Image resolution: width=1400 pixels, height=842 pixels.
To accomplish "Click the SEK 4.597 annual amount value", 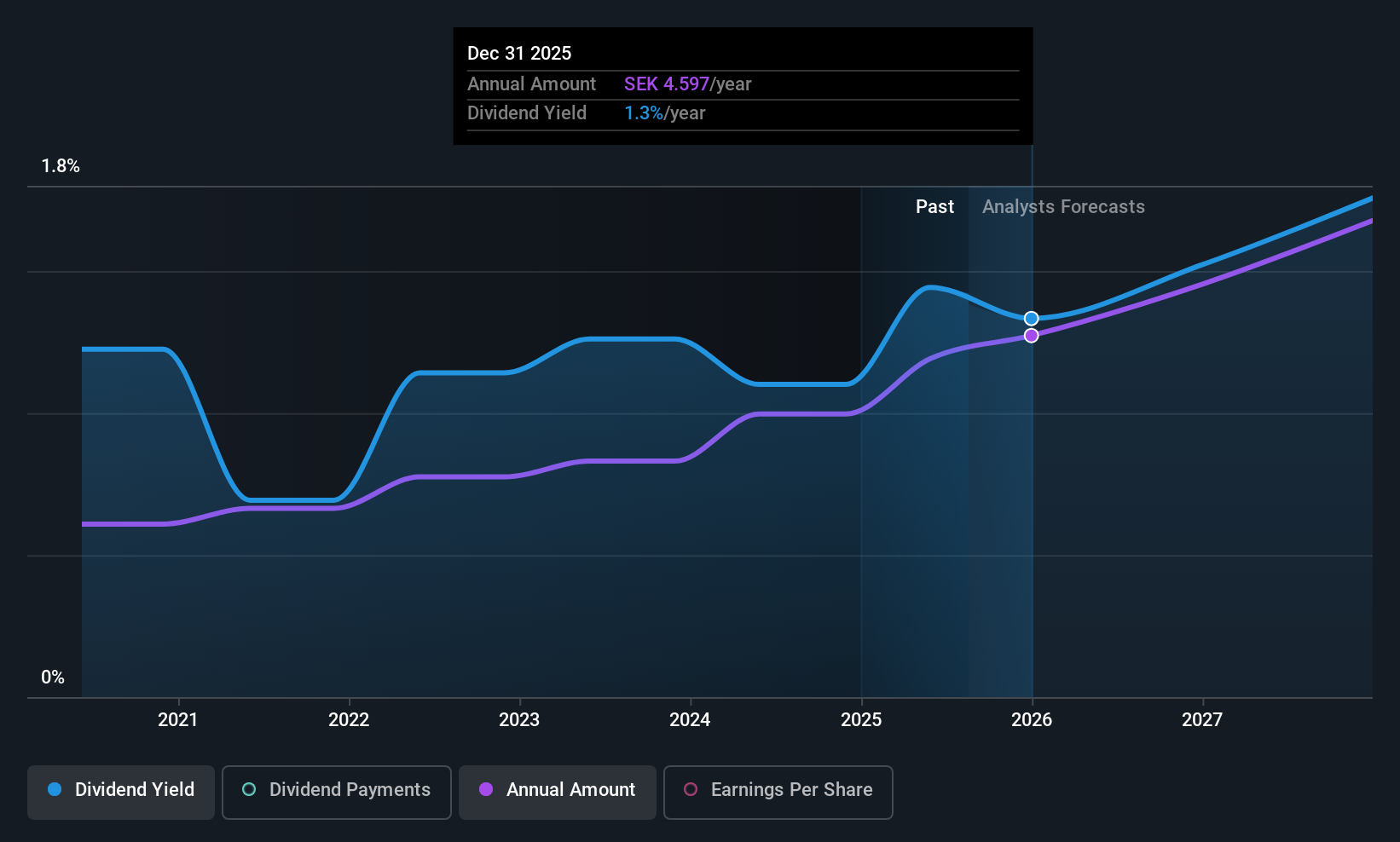I will pyautogui.click(x=667, y=84).
